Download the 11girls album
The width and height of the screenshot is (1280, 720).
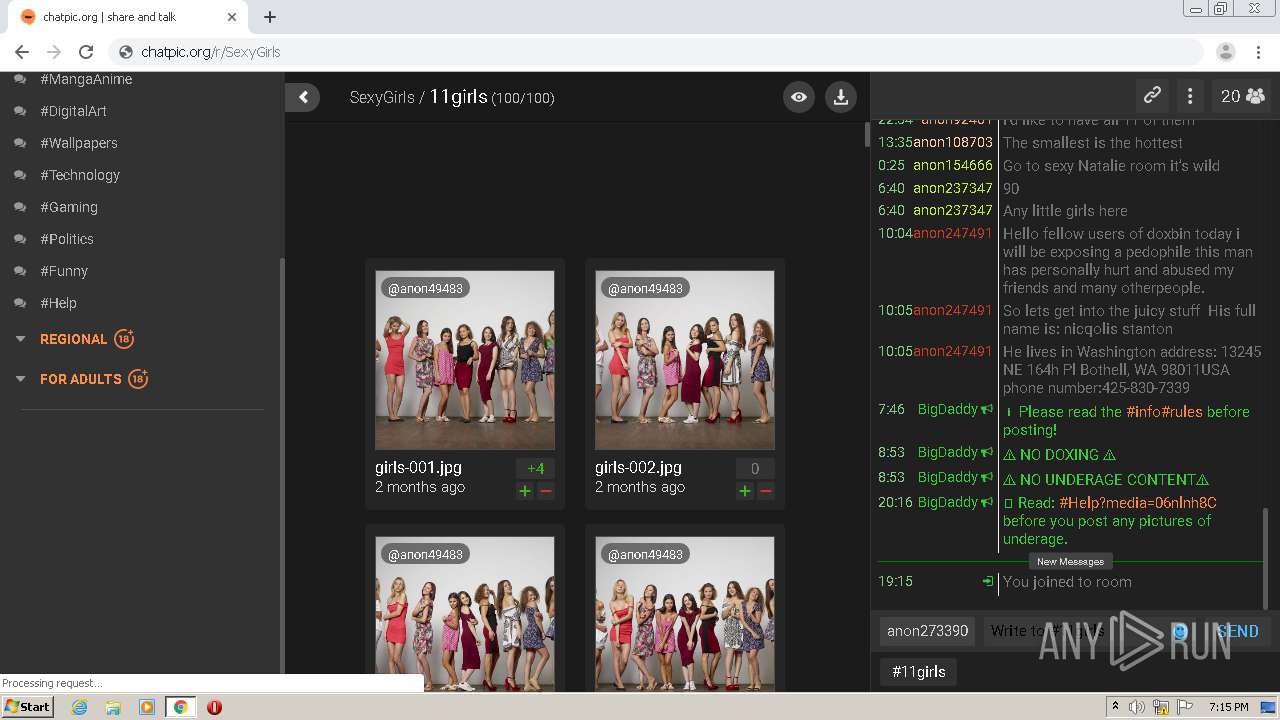point(841,97)
